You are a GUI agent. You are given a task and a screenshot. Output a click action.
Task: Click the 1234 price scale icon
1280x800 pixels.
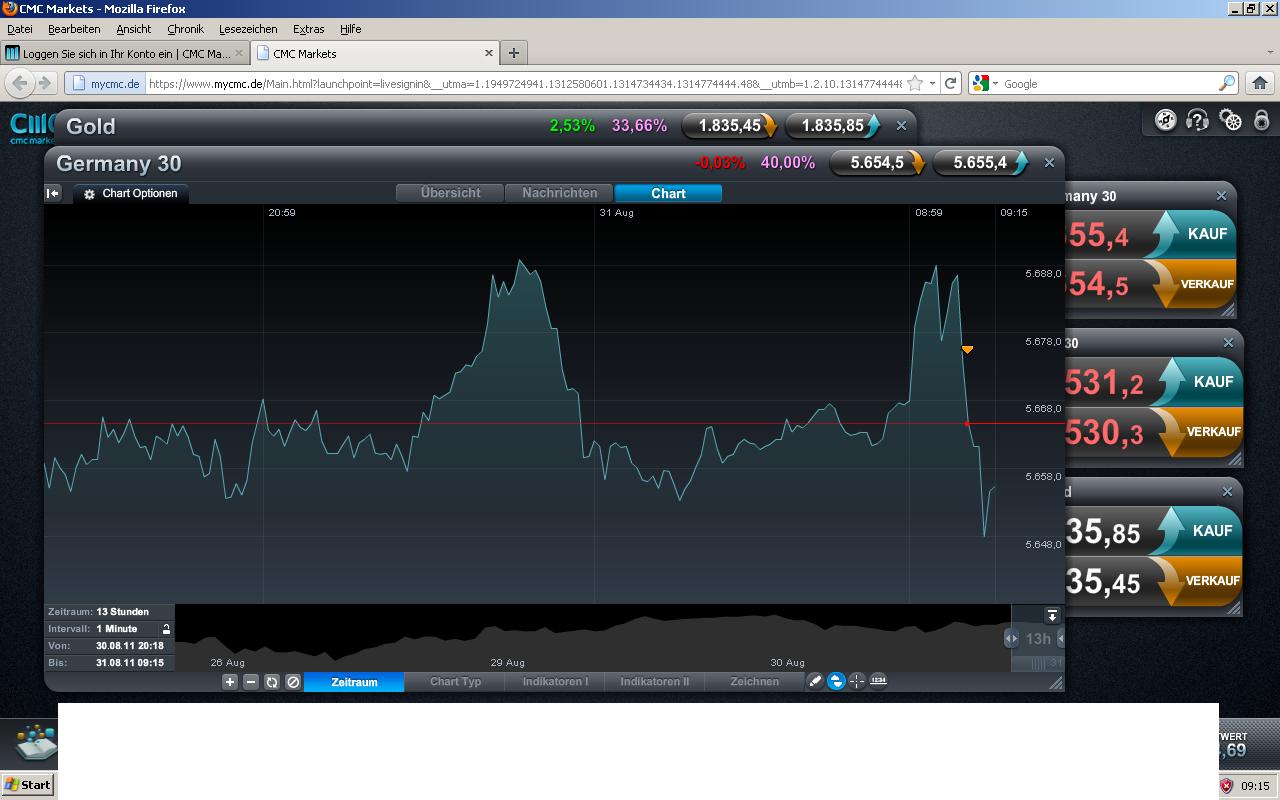point(878,680)
